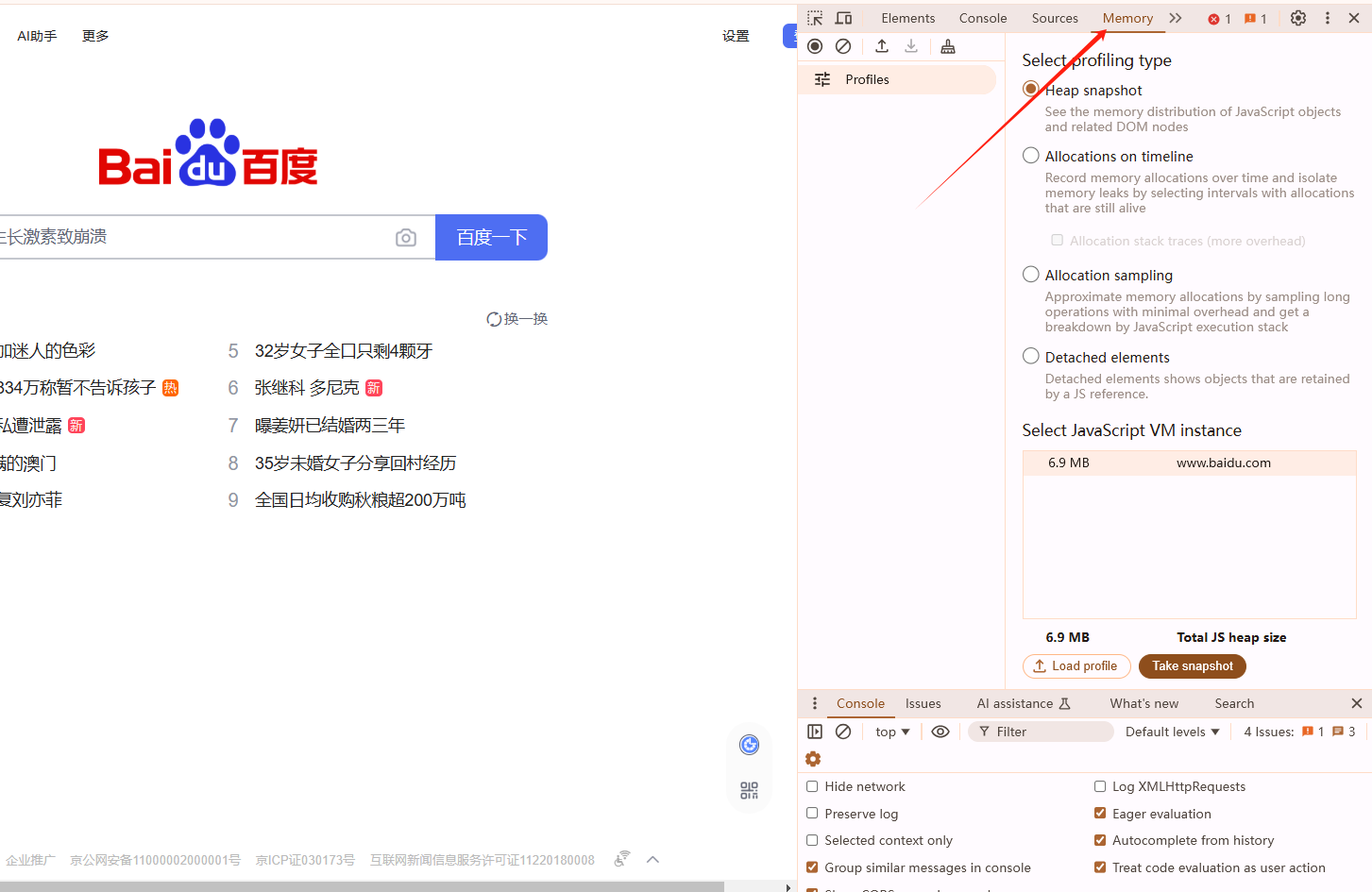Image resolution: width=1372 pixels, height=892 pixels.
Task: Enable the Hide network checkbox
Action: 812,786
